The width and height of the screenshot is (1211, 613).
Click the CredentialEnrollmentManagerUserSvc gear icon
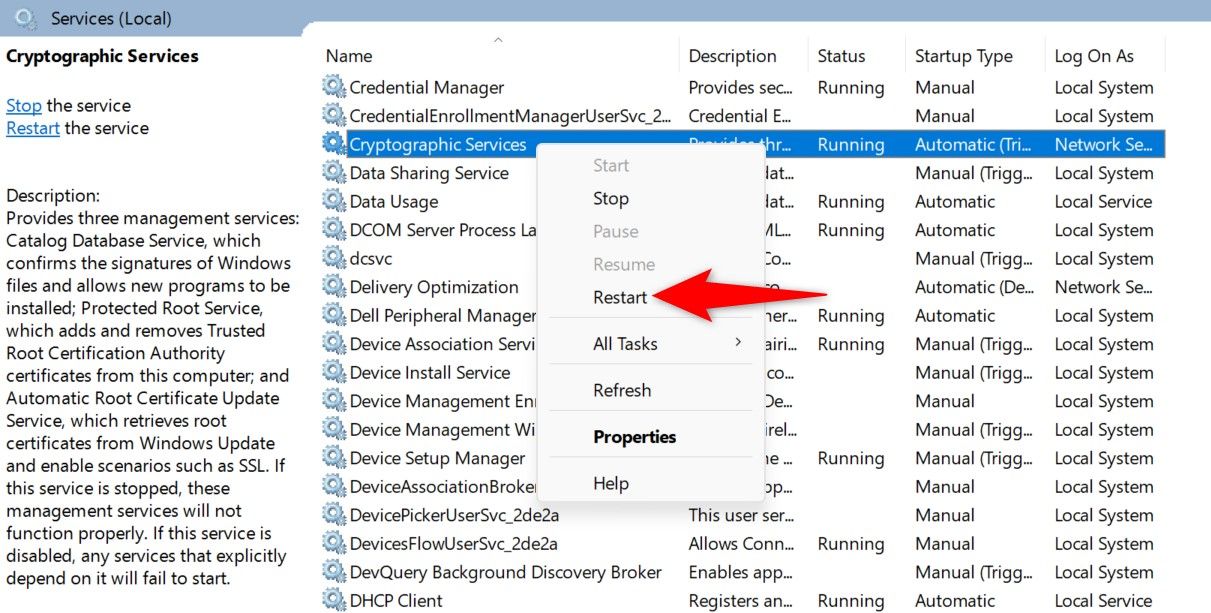point(334,116)
